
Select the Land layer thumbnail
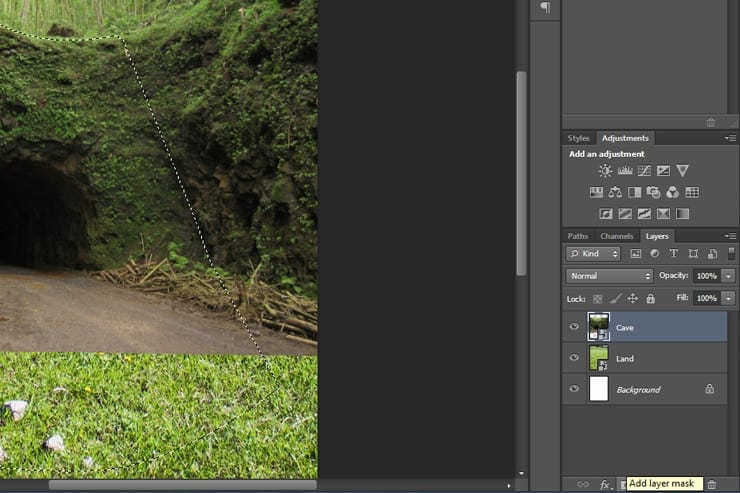point(598,358)
